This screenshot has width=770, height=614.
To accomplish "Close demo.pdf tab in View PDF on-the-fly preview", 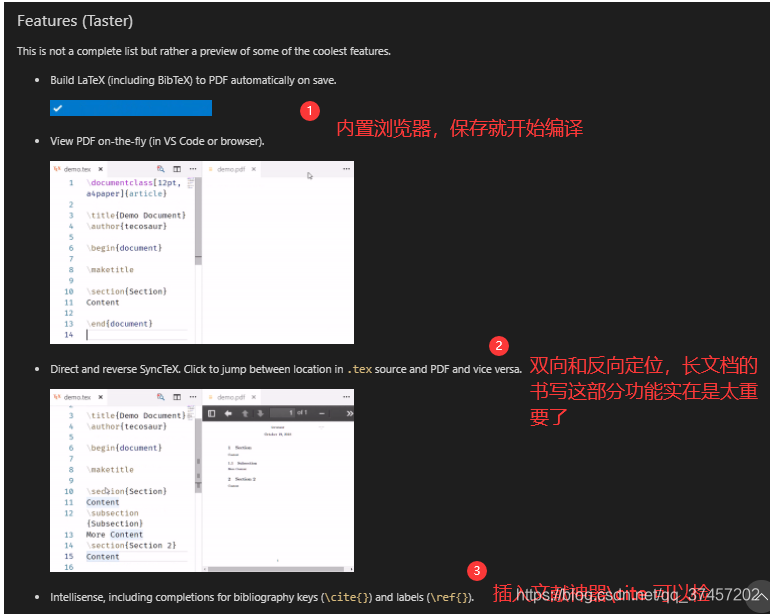I will 253,169.
